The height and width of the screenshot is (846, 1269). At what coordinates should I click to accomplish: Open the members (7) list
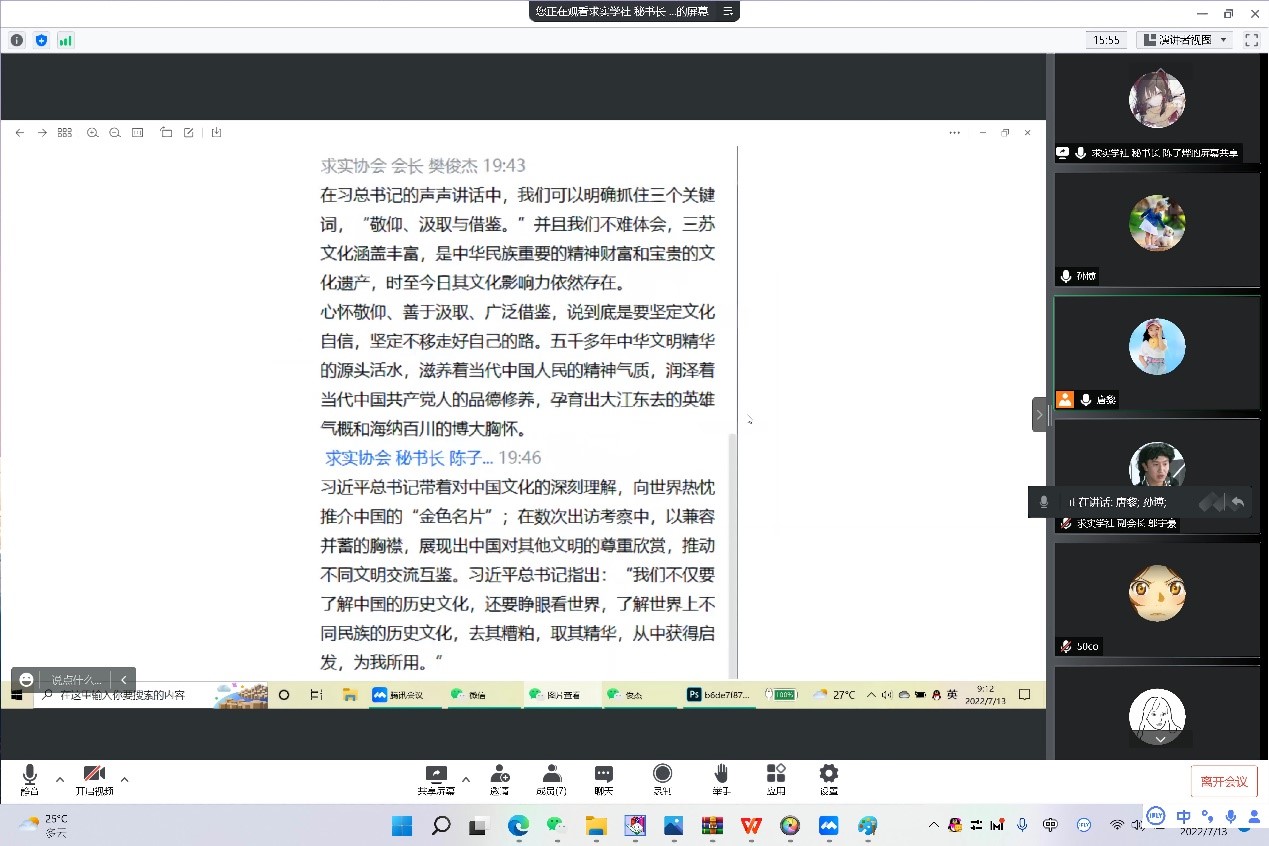pos(551,777)
